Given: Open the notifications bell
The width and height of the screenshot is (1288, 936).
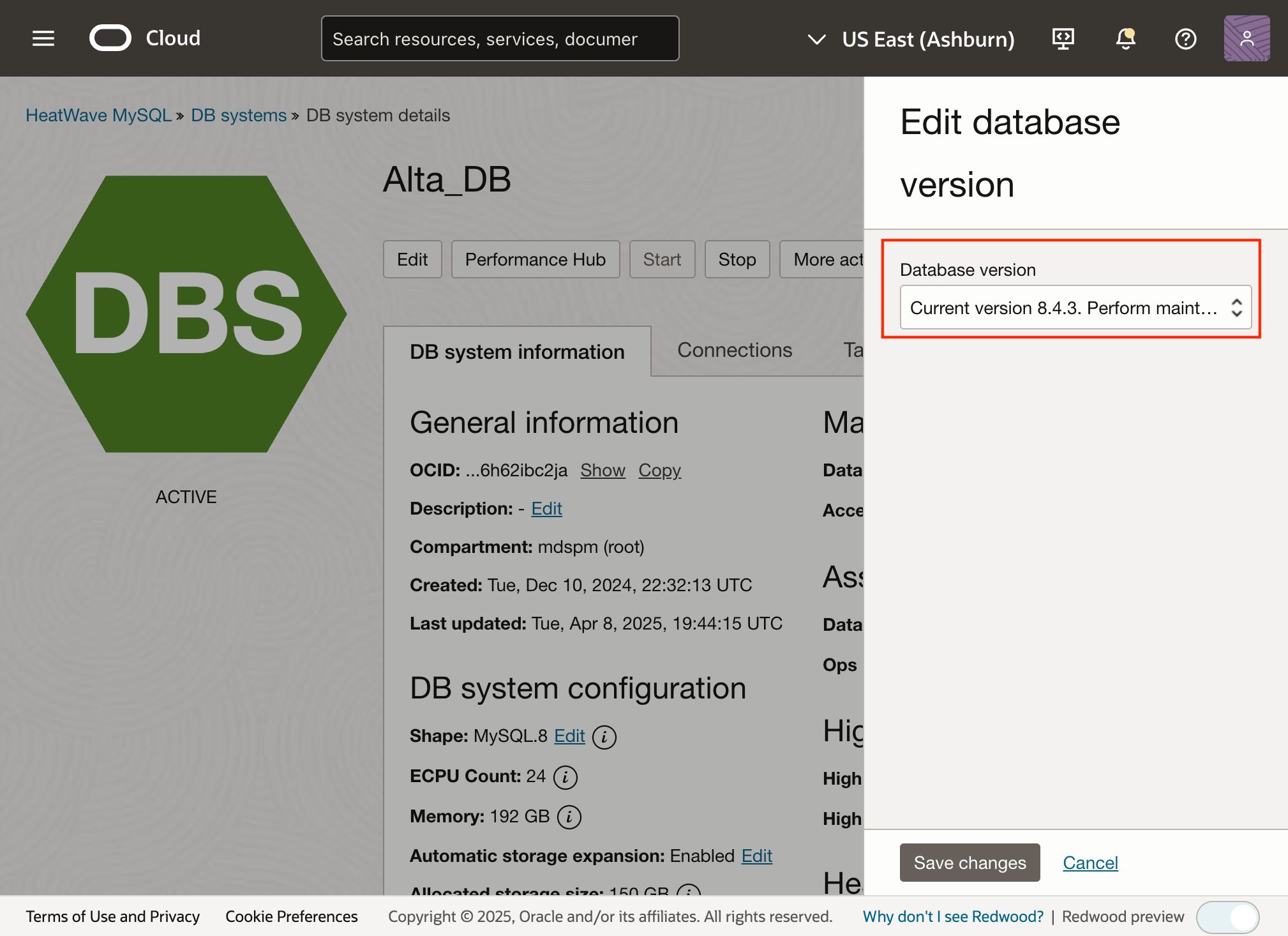Looking at the screenshot, I should [x=1125, y=39].
